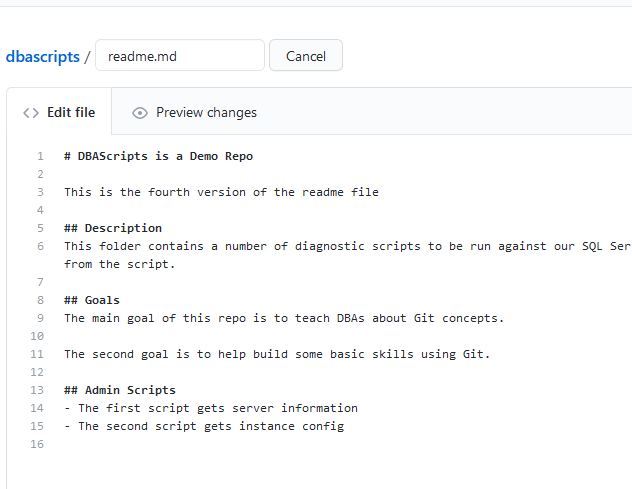
Task: Place cursor on the DBAScripts heading line
Action: (x=158, y=156)
